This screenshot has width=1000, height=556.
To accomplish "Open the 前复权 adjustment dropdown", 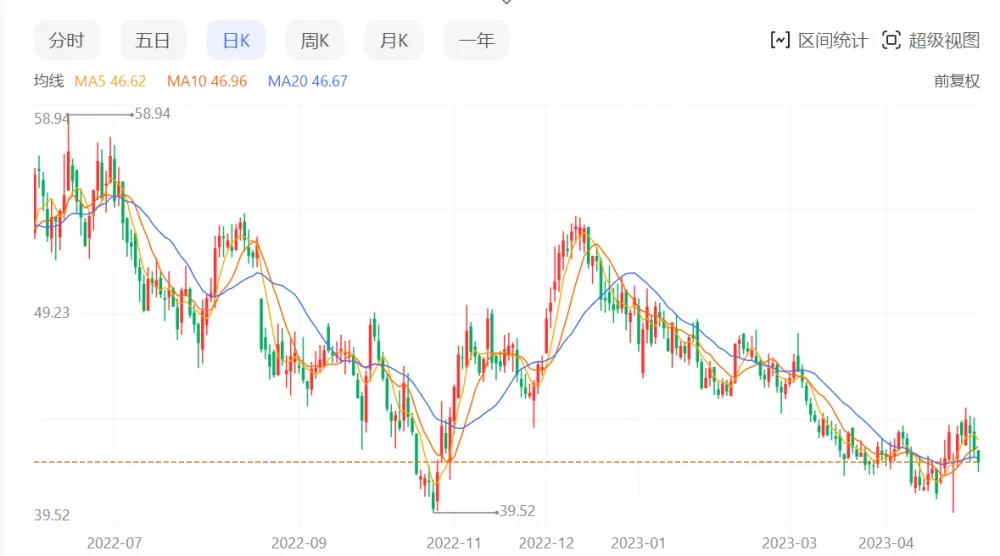I will tap(957, 81).
